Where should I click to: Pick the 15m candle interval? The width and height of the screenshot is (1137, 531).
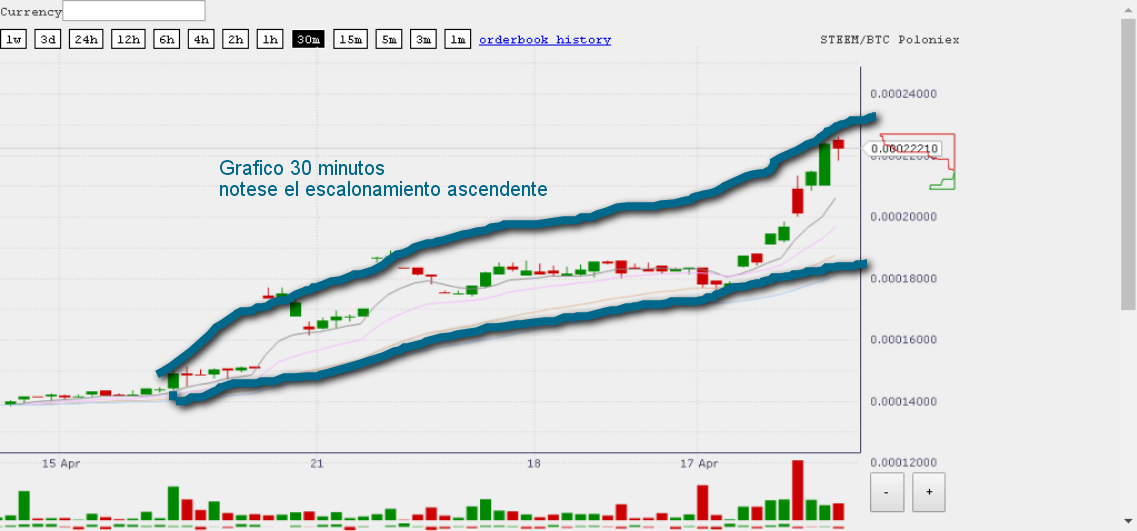351,39
